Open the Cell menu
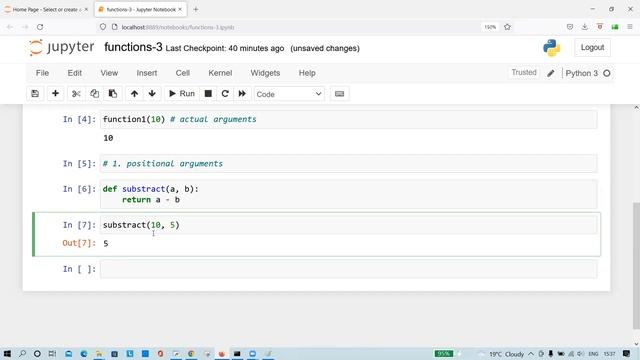 [x=183, y=73]
